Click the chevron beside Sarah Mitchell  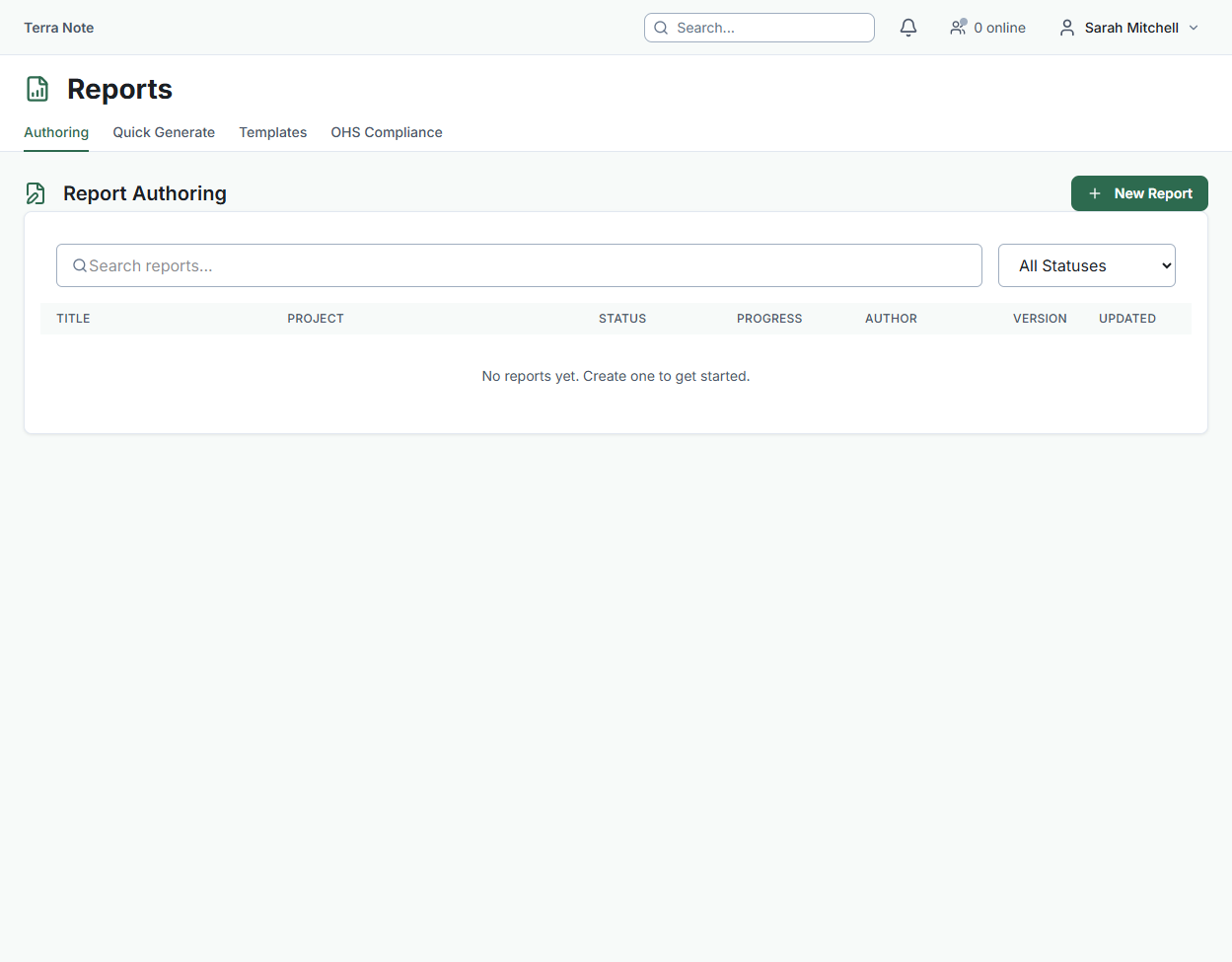1194,28
